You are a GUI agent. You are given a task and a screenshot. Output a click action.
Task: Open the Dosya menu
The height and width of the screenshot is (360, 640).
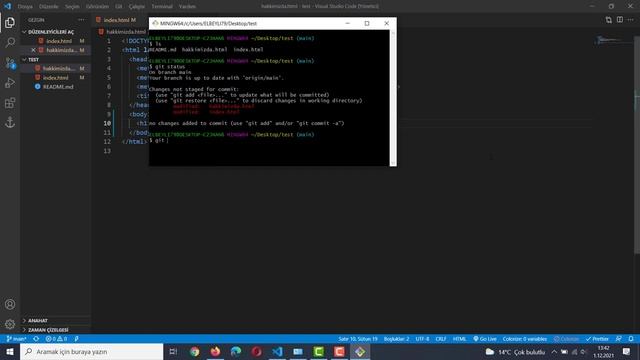(x=25, y=7)
